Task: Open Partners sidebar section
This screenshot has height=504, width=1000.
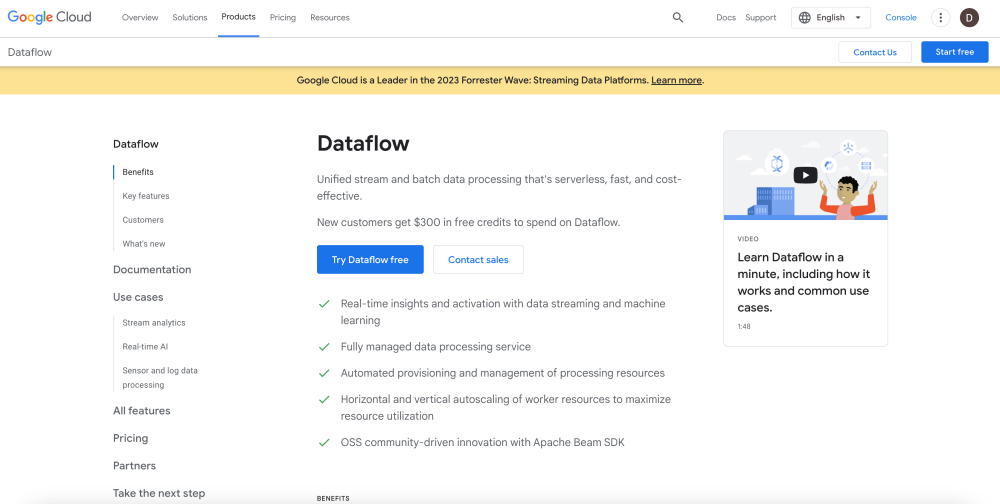Action: point(135,466)
